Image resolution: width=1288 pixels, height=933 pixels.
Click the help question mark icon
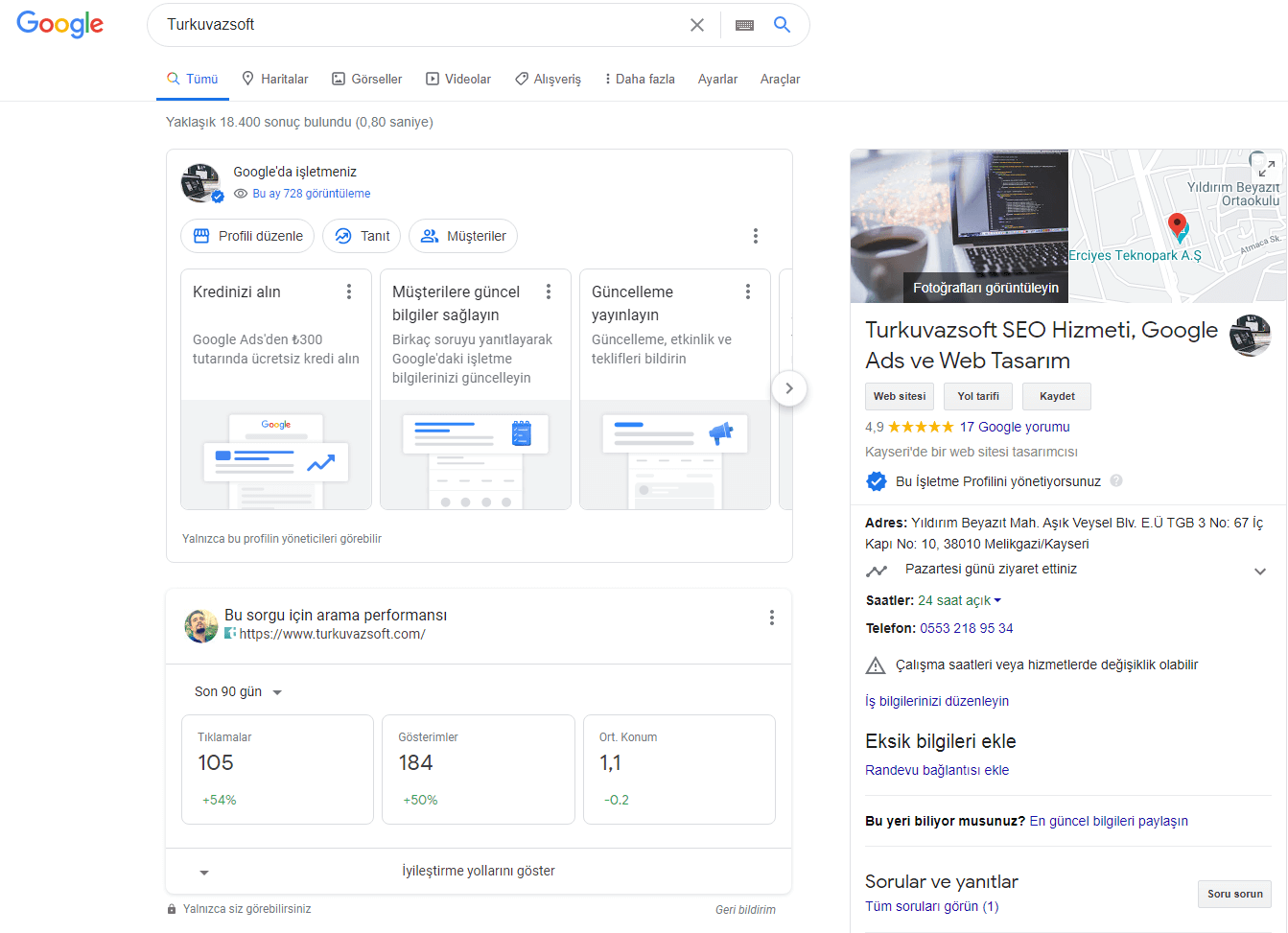click(1116, 480)
